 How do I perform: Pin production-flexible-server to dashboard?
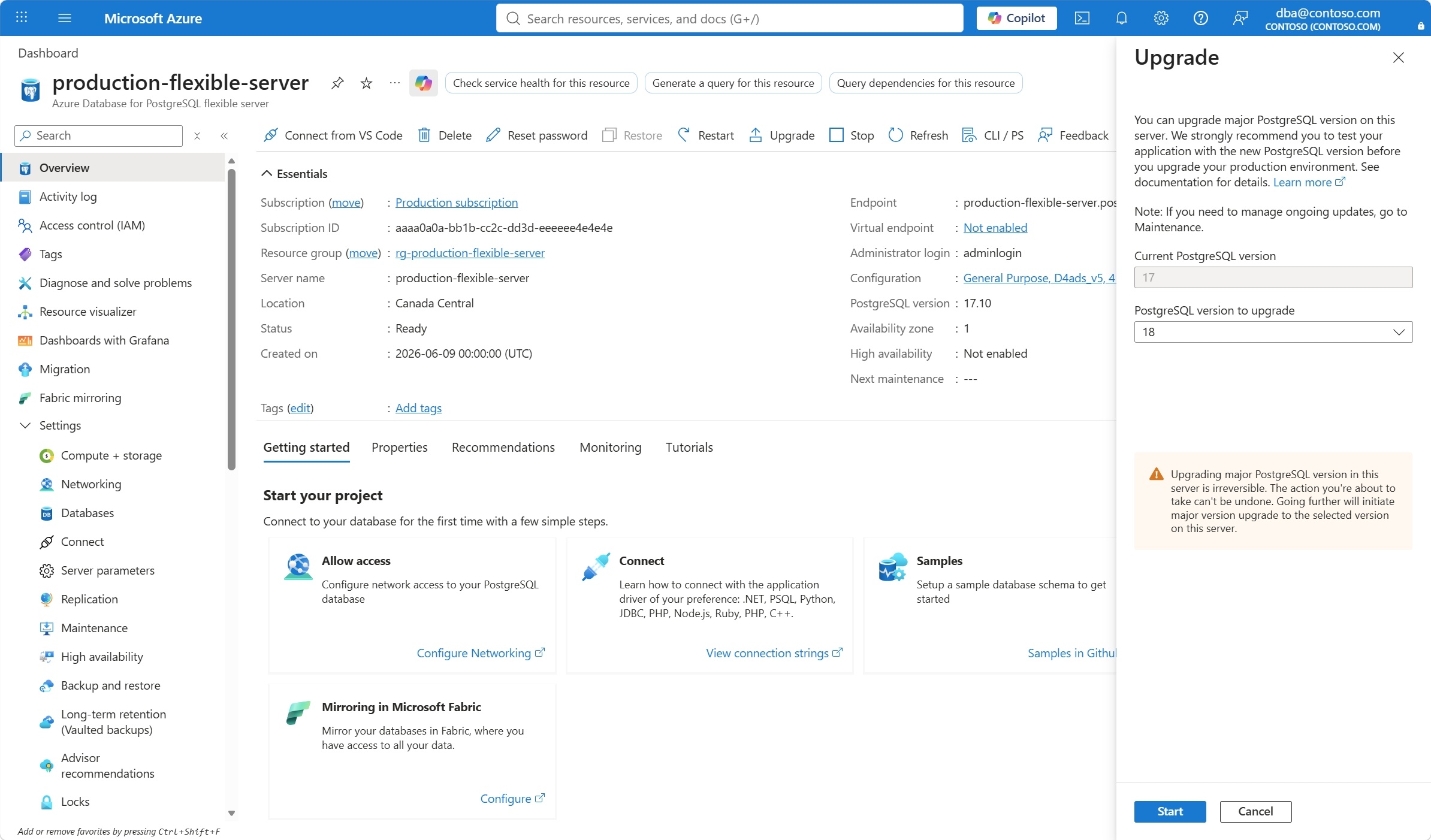(337, 83)
